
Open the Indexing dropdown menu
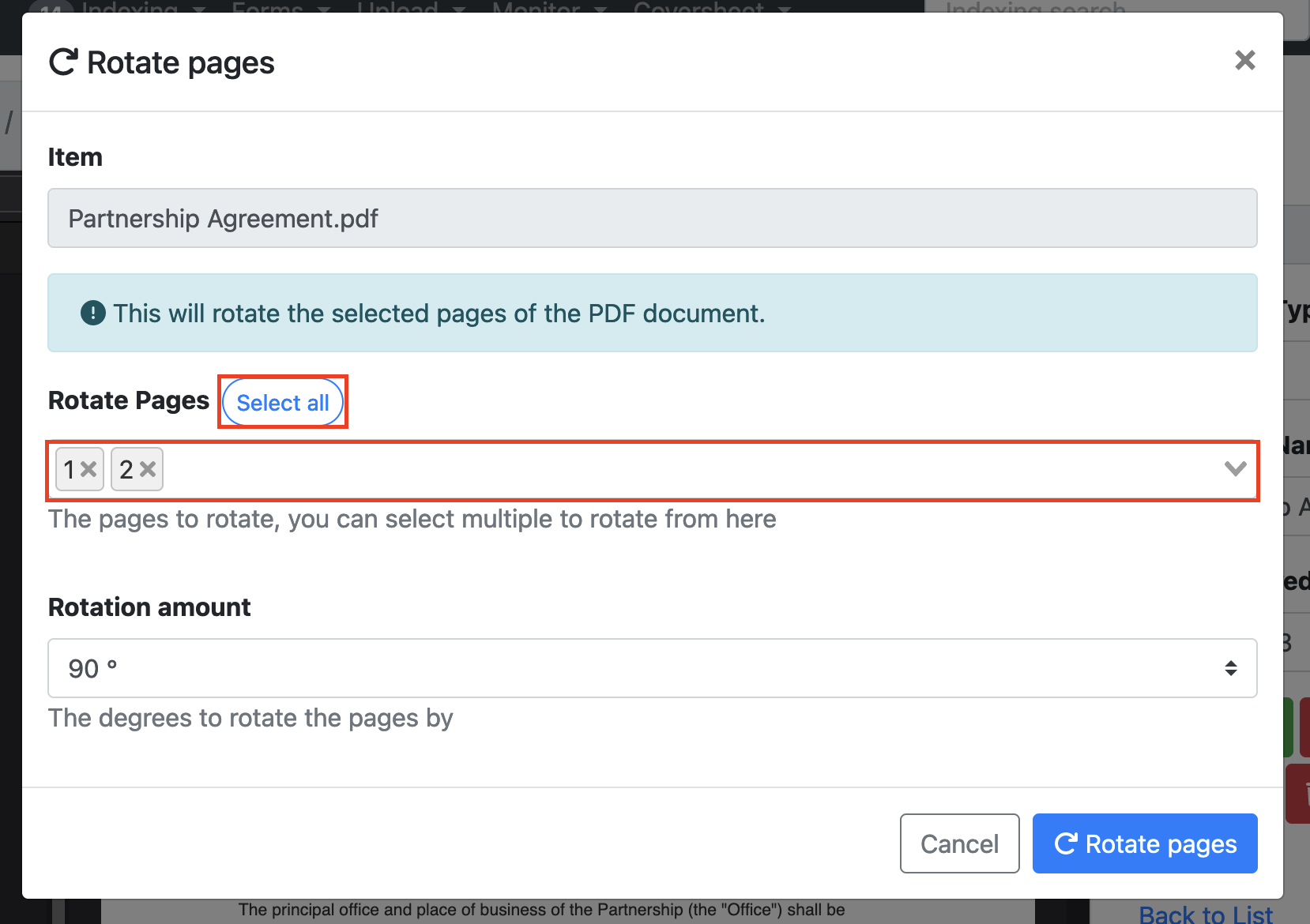pos(142,7)
